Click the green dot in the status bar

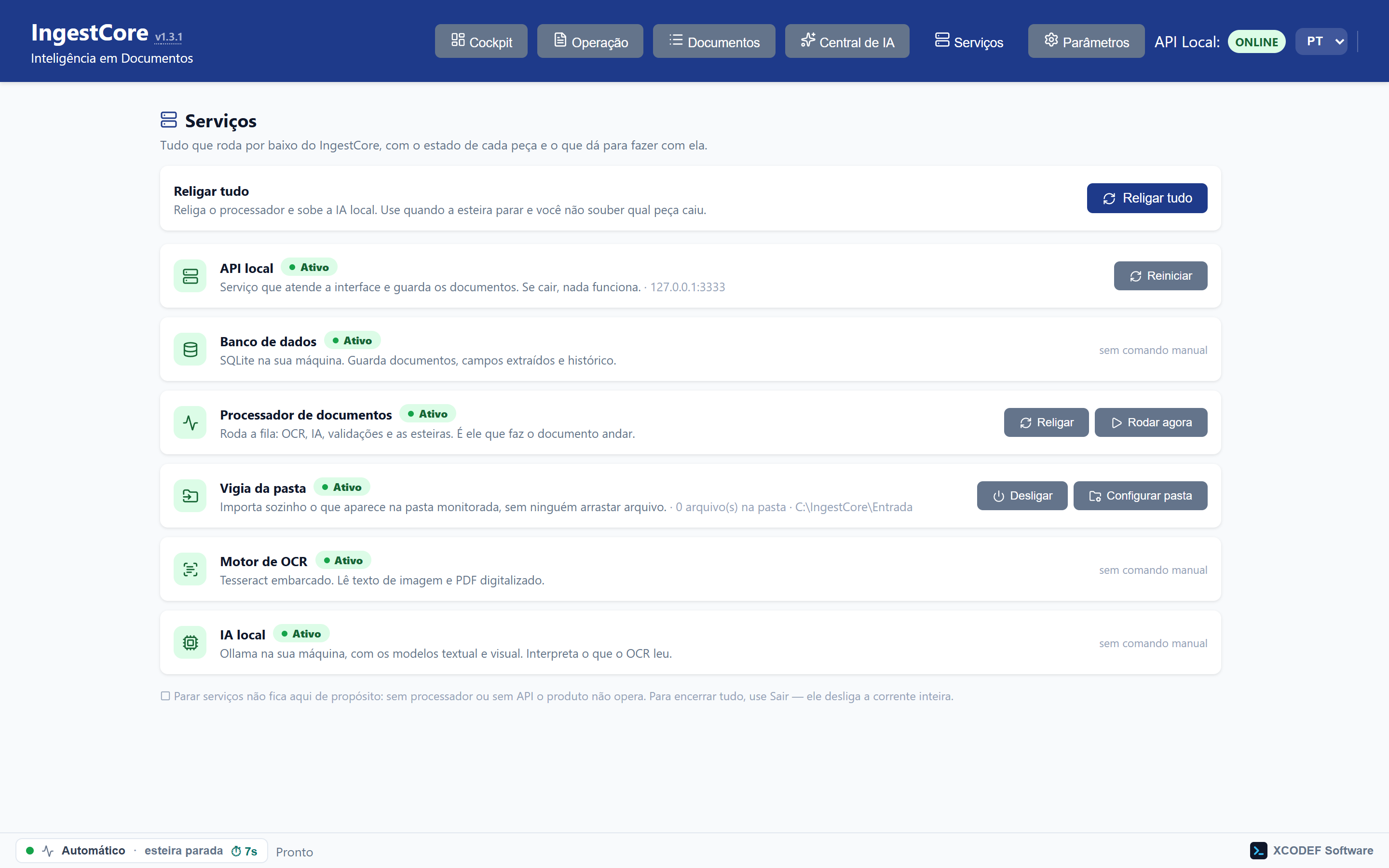coord(30,851)
